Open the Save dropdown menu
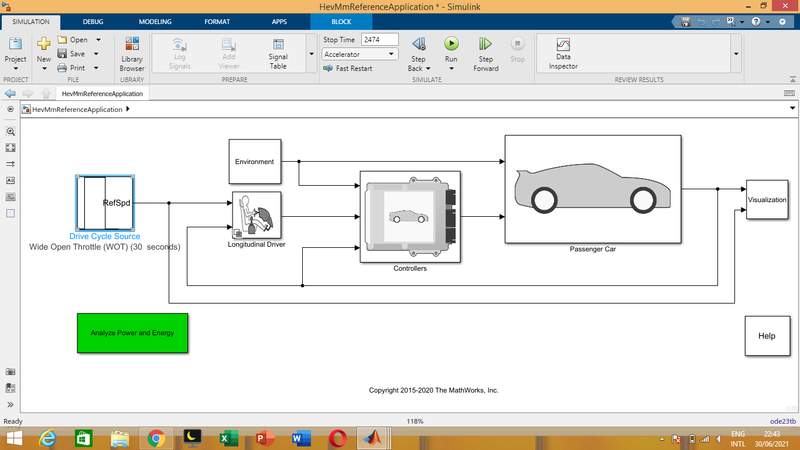 click(x=95, y=54)
